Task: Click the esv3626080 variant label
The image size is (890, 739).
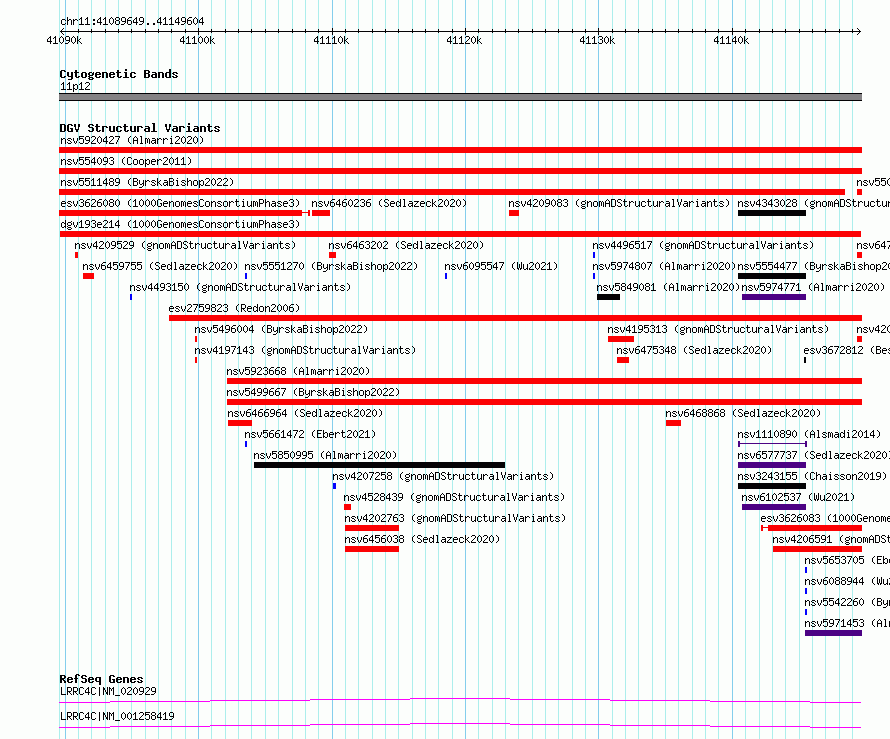Action: [x=179, y=203]
